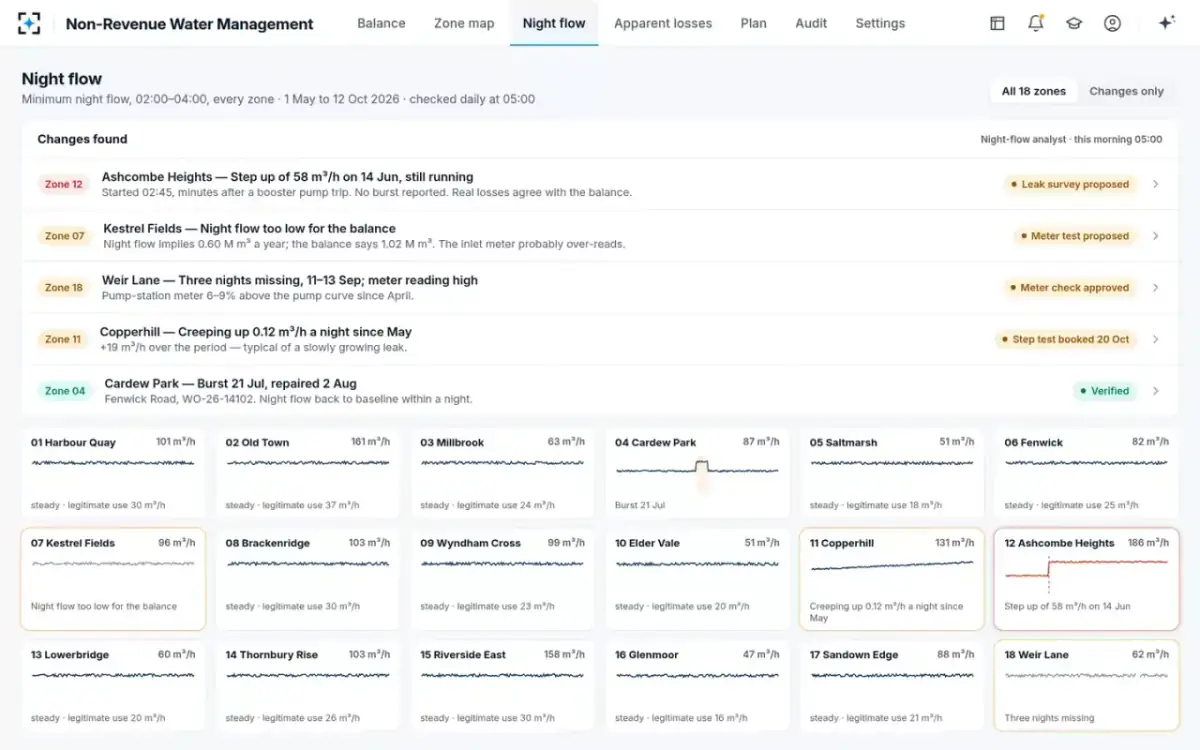Viewport: 1200px width, 750px height.
Task: Expand the Weir Lane change row chevron
Action: tap(1156, 287)
